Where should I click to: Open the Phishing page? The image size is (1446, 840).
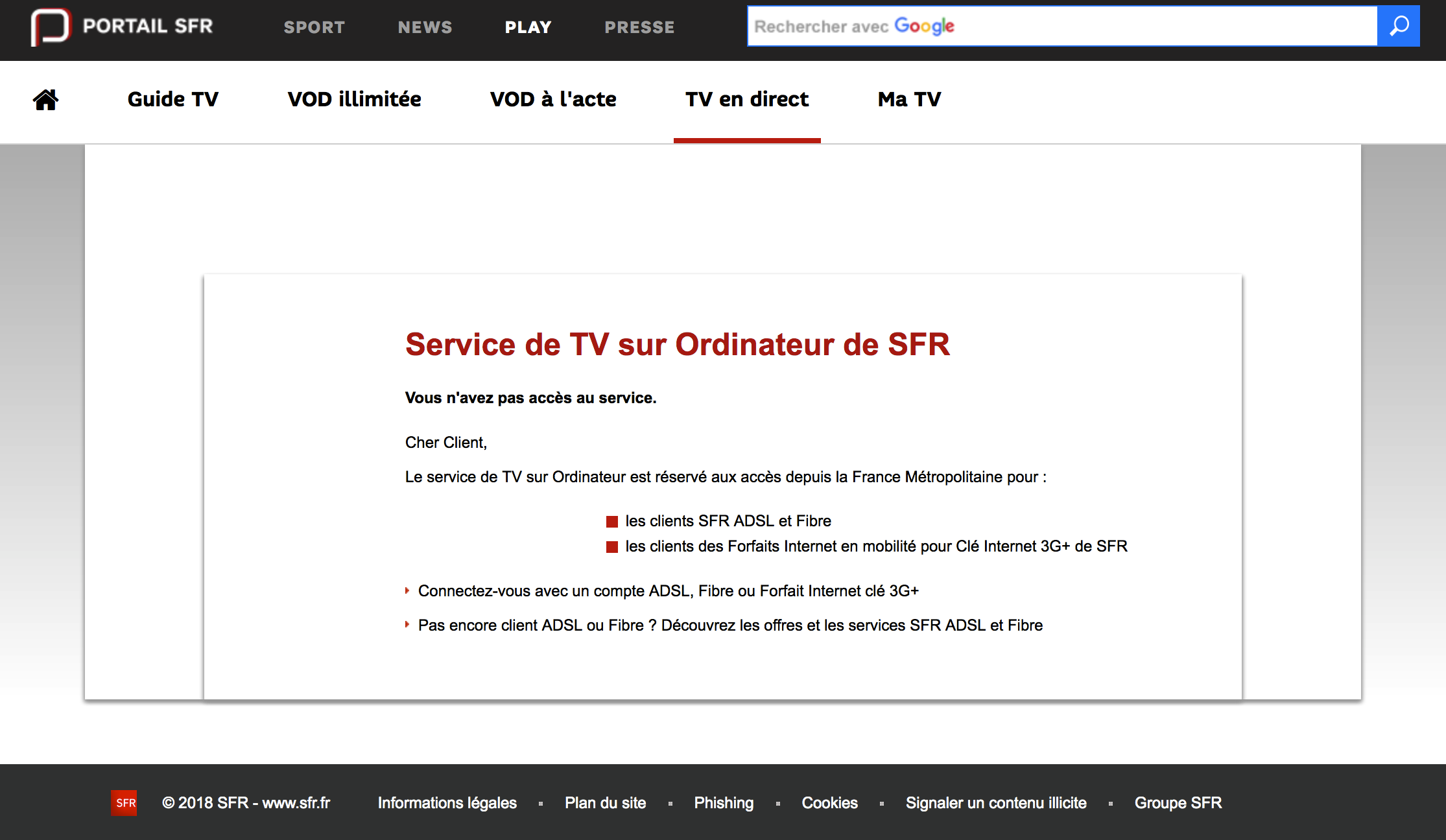coord(724,802)
